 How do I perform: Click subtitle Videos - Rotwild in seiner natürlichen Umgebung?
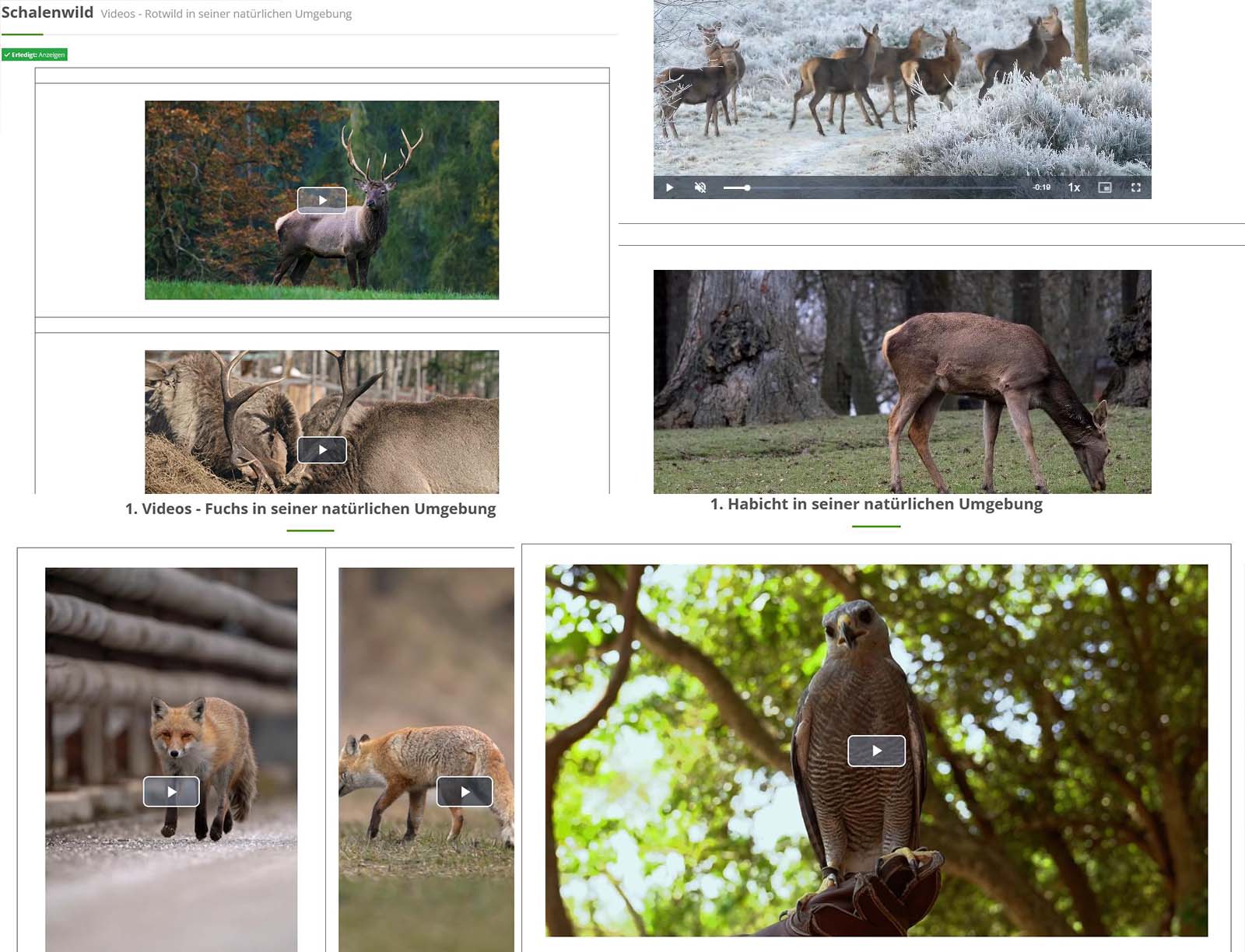point(226,14)
